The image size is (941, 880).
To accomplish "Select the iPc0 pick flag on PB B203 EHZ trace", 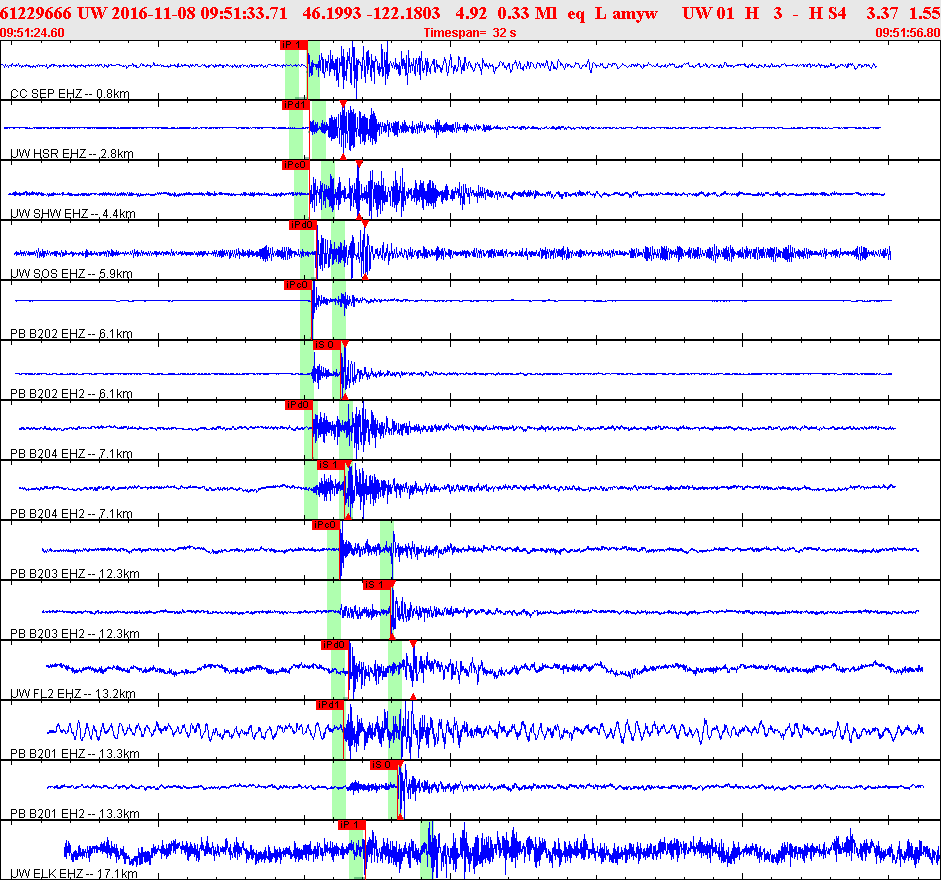I will pyautogui.click(x=326, y=525).
